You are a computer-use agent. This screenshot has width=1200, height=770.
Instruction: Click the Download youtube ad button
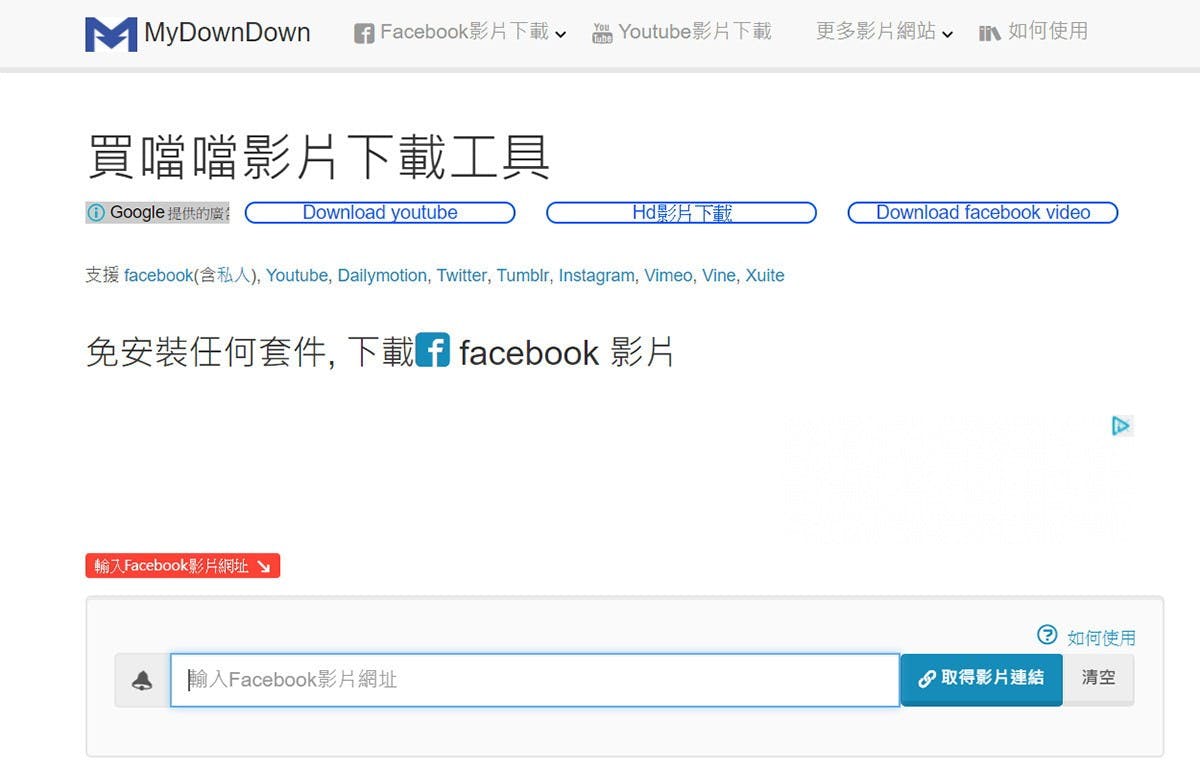[380, 213]
